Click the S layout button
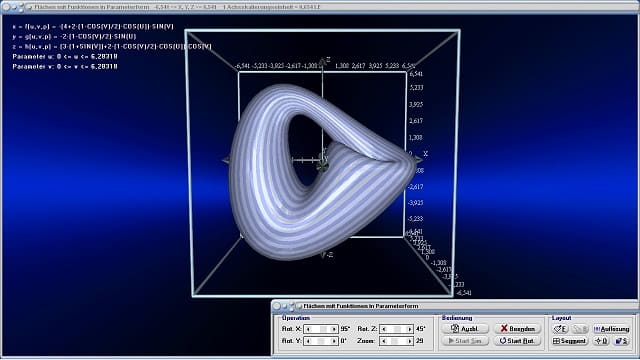 coord(622,340)
